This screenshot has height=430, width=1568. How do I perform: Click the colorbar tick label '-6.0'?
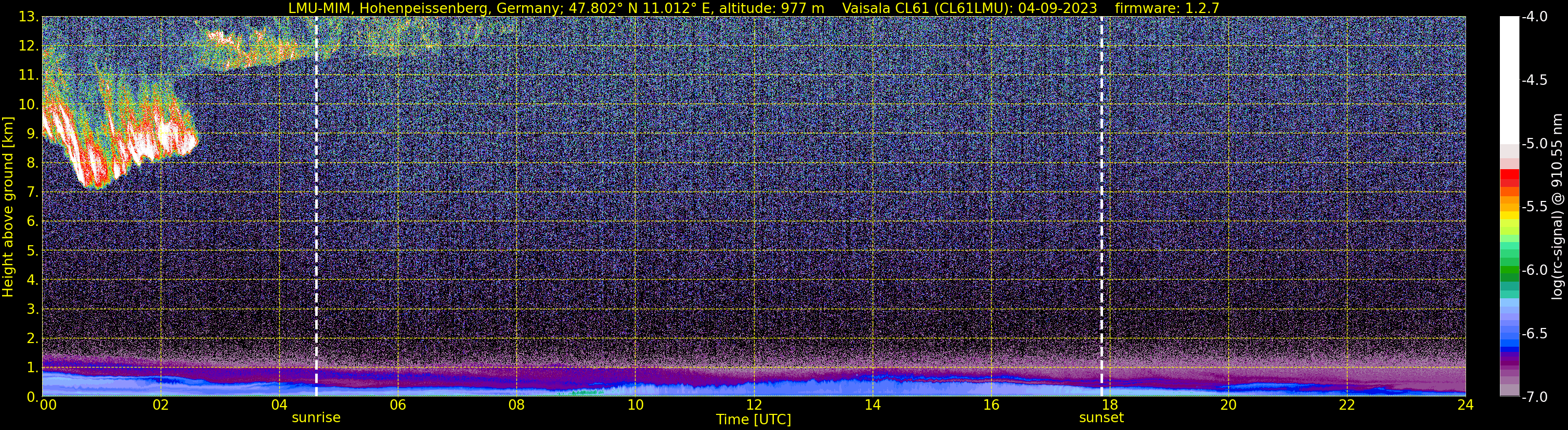click(1534, 270)
